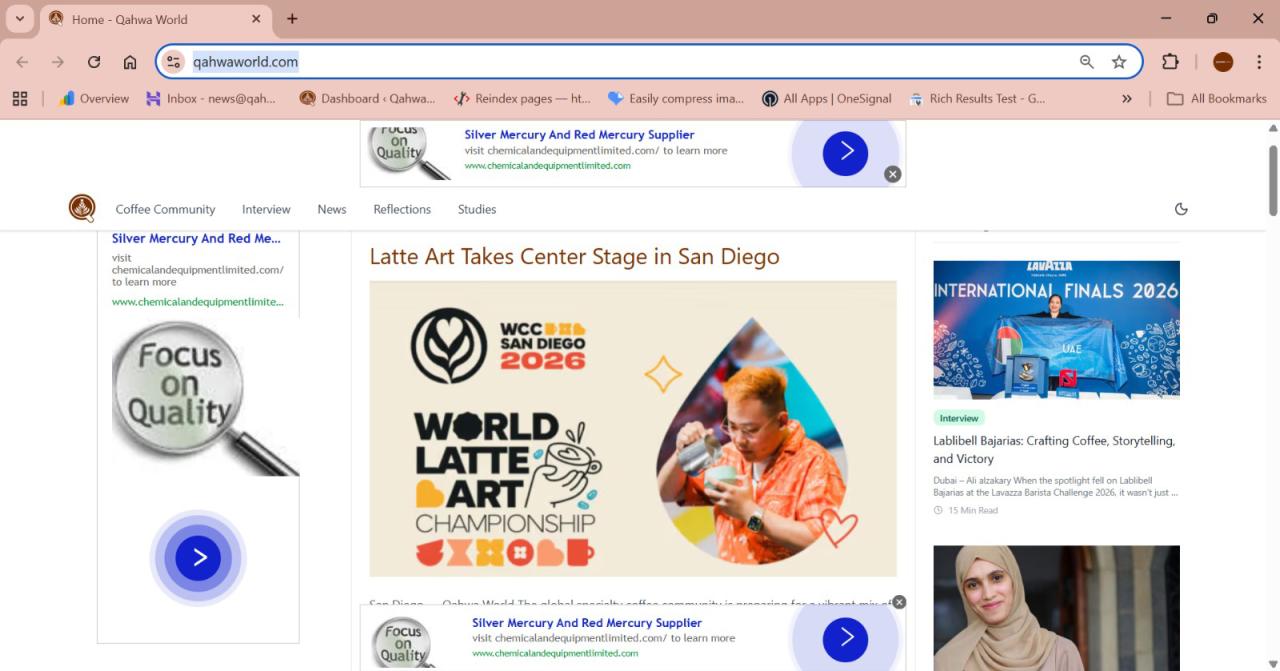
Task: Close the top banner ad
Action: [893, 174]
